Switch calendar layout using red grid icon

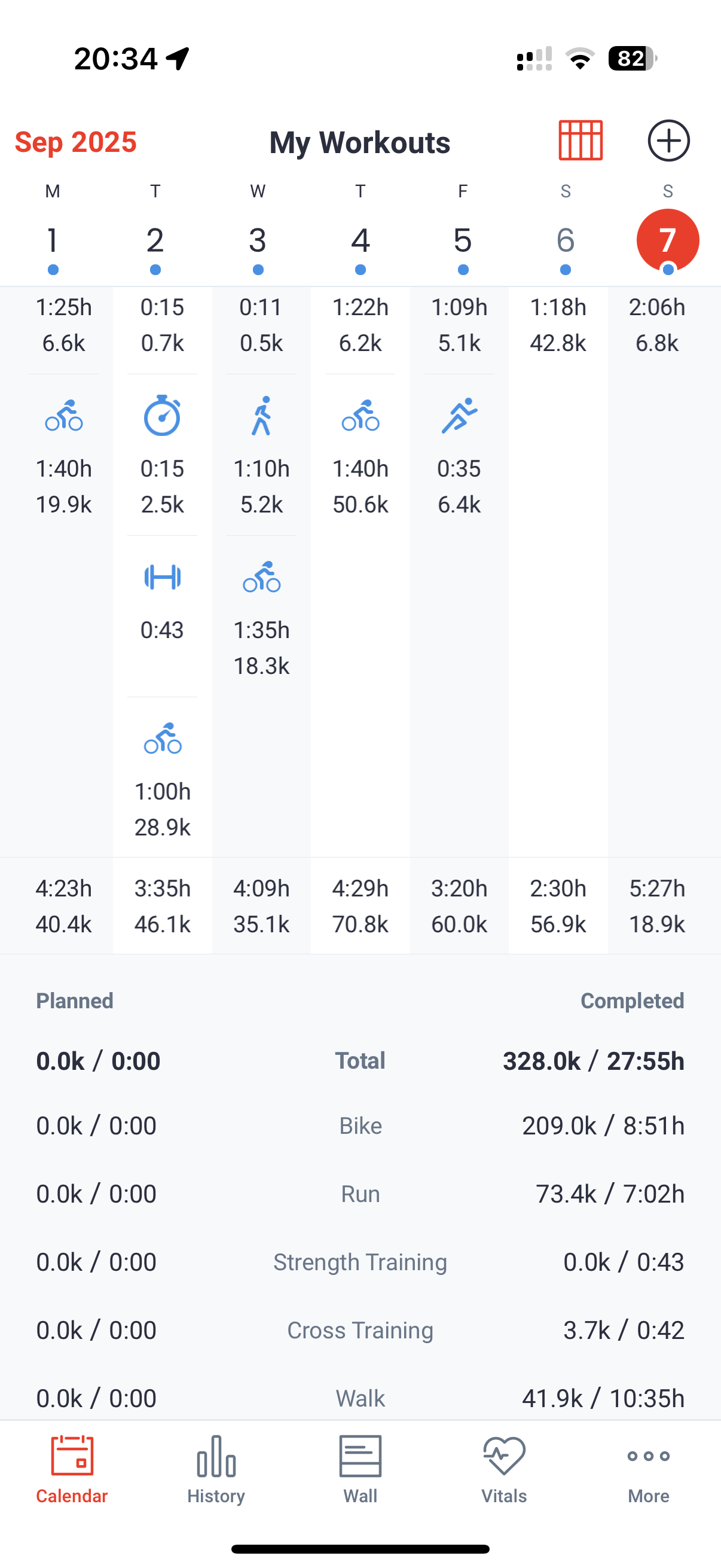581,141
